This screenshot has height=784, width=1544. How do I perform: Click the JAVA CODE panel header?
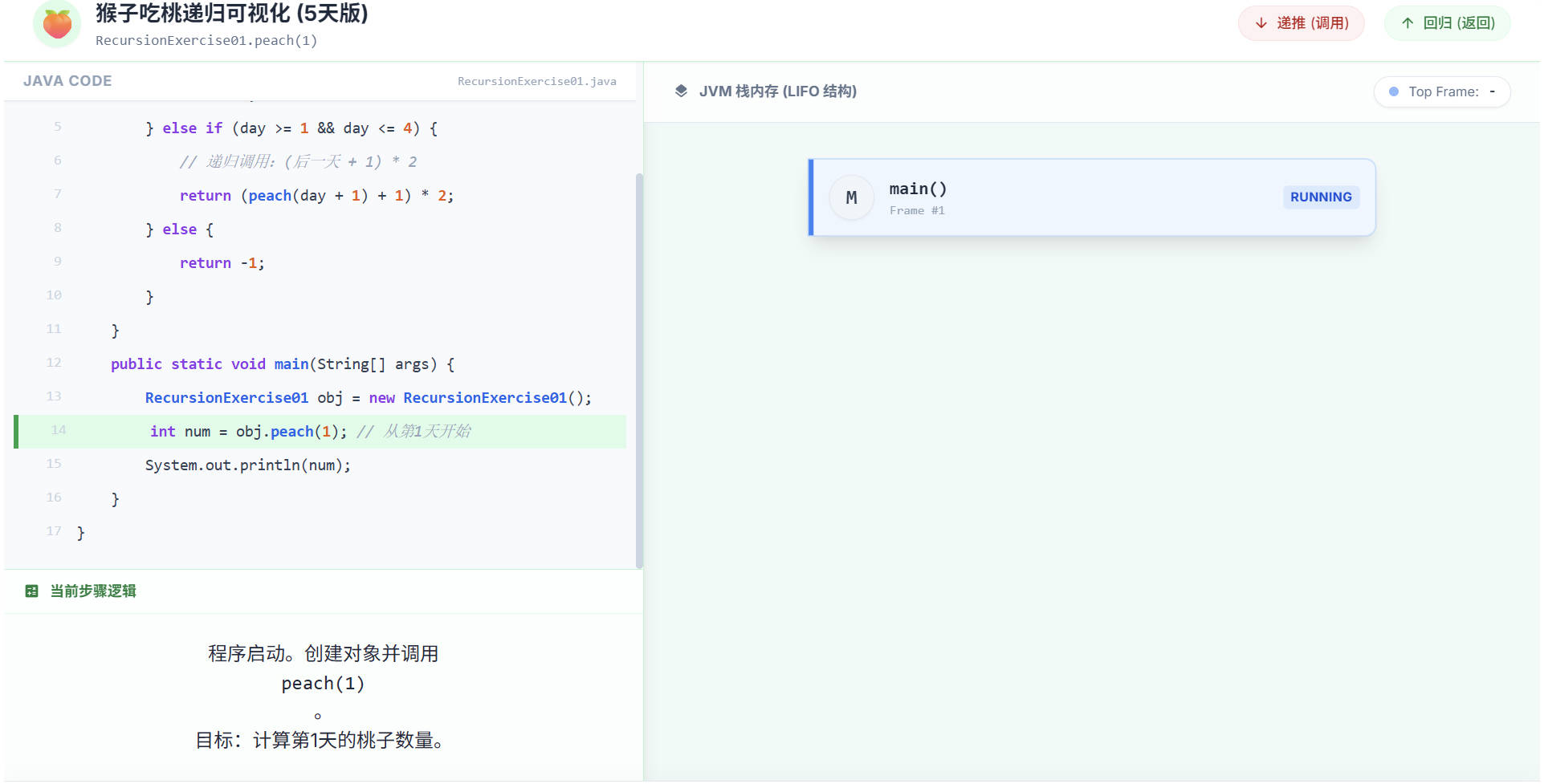point(67,81)
